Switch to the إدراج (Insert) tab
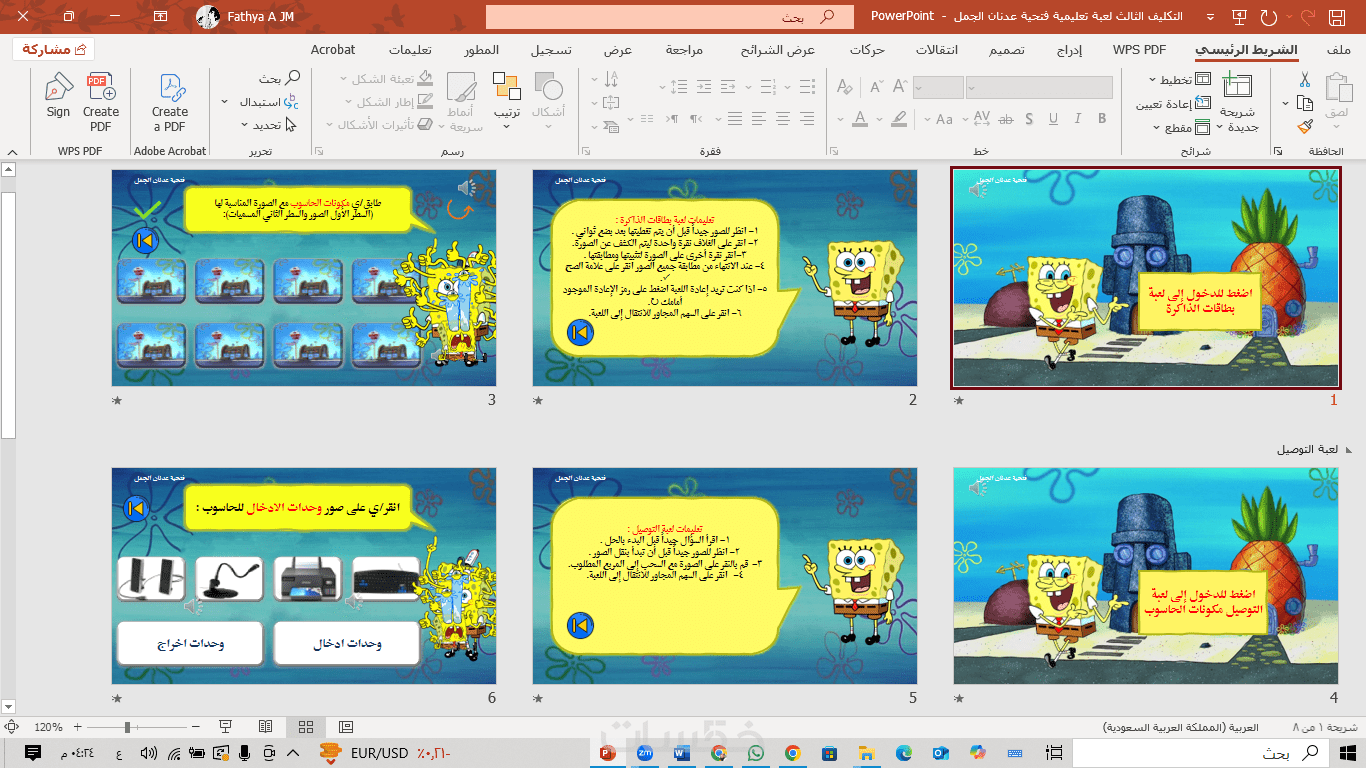The height and width of the screenshot is (768, 1366). pyautogui.click(x=1071, y=50)
